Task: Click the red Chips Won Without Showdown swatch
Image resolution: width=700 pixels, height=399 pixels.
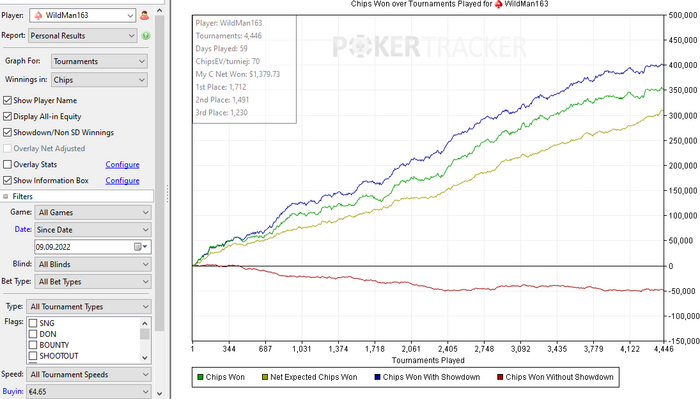Action: point(500,377)
